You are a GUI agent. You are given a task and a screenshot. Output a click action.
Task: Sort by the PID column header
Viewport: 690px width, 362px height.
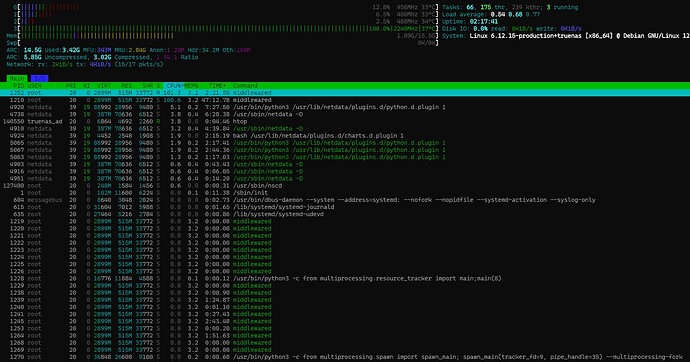point(18,86)
